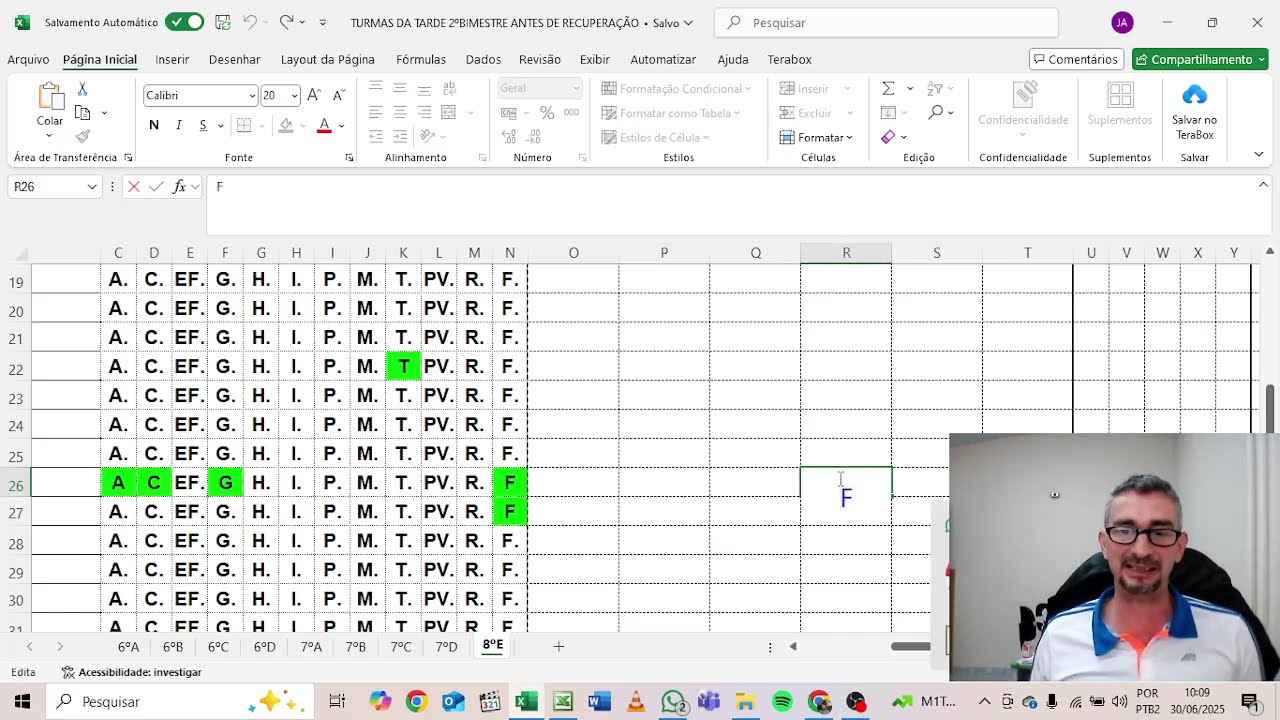Open the Fórmulas ribbon tab
The height and width of the screenshot is (720, 1280).
point(421,60)
